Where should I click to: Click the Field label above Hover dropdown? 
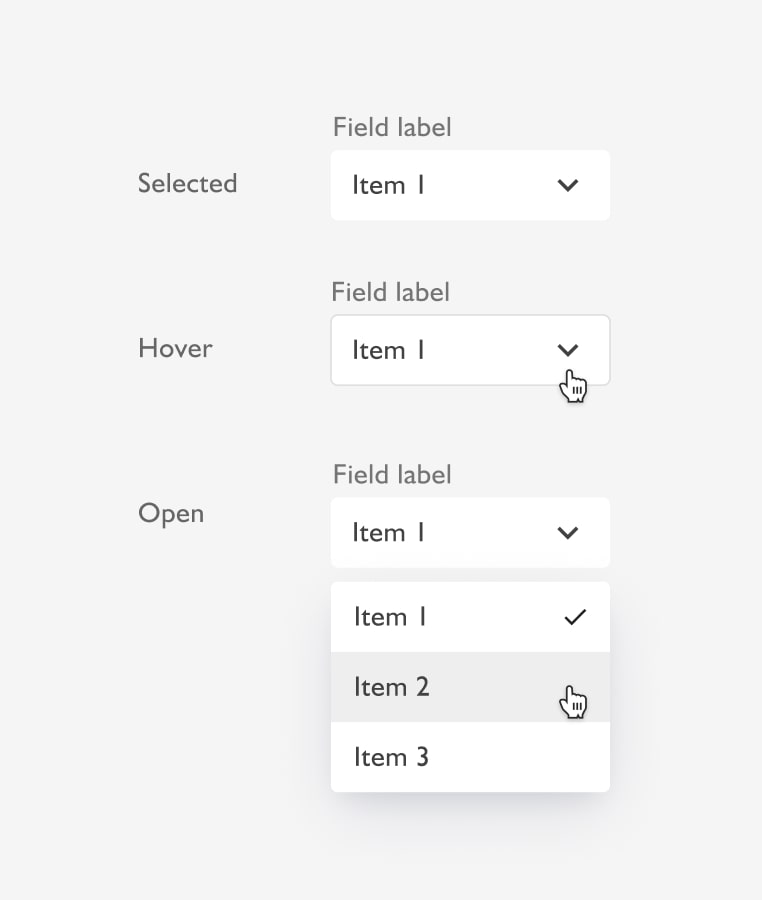point(391,292)
